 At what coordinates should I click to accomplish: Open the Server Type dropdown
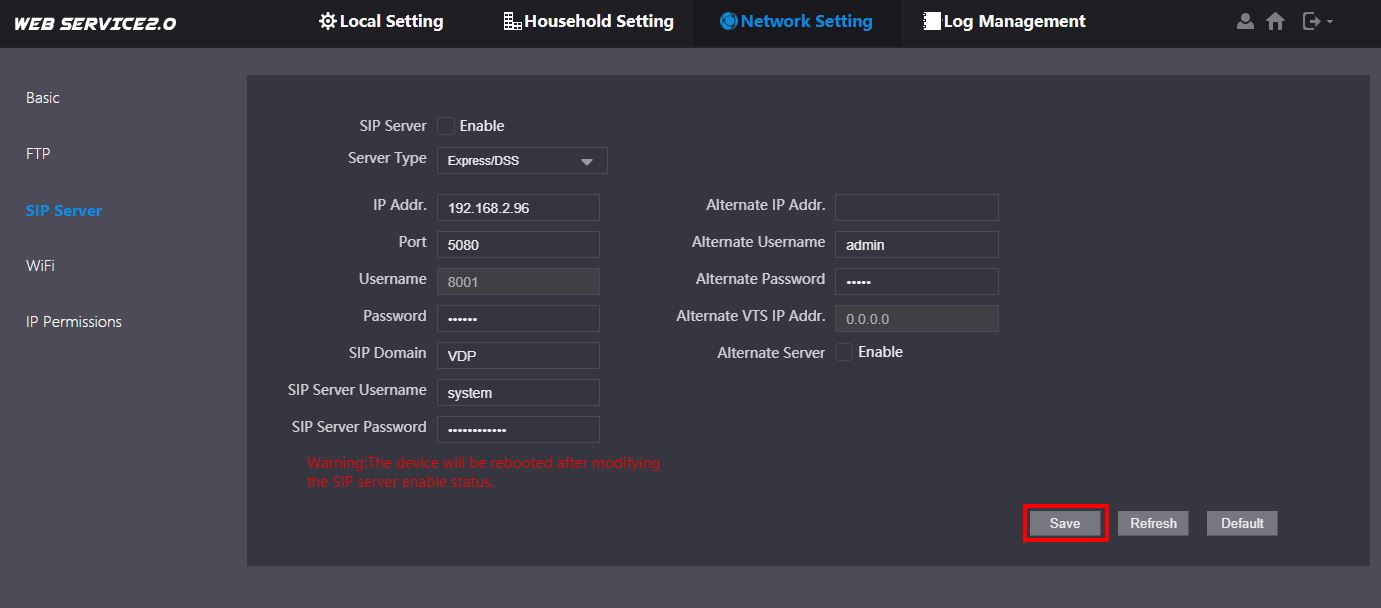point(522,161)
